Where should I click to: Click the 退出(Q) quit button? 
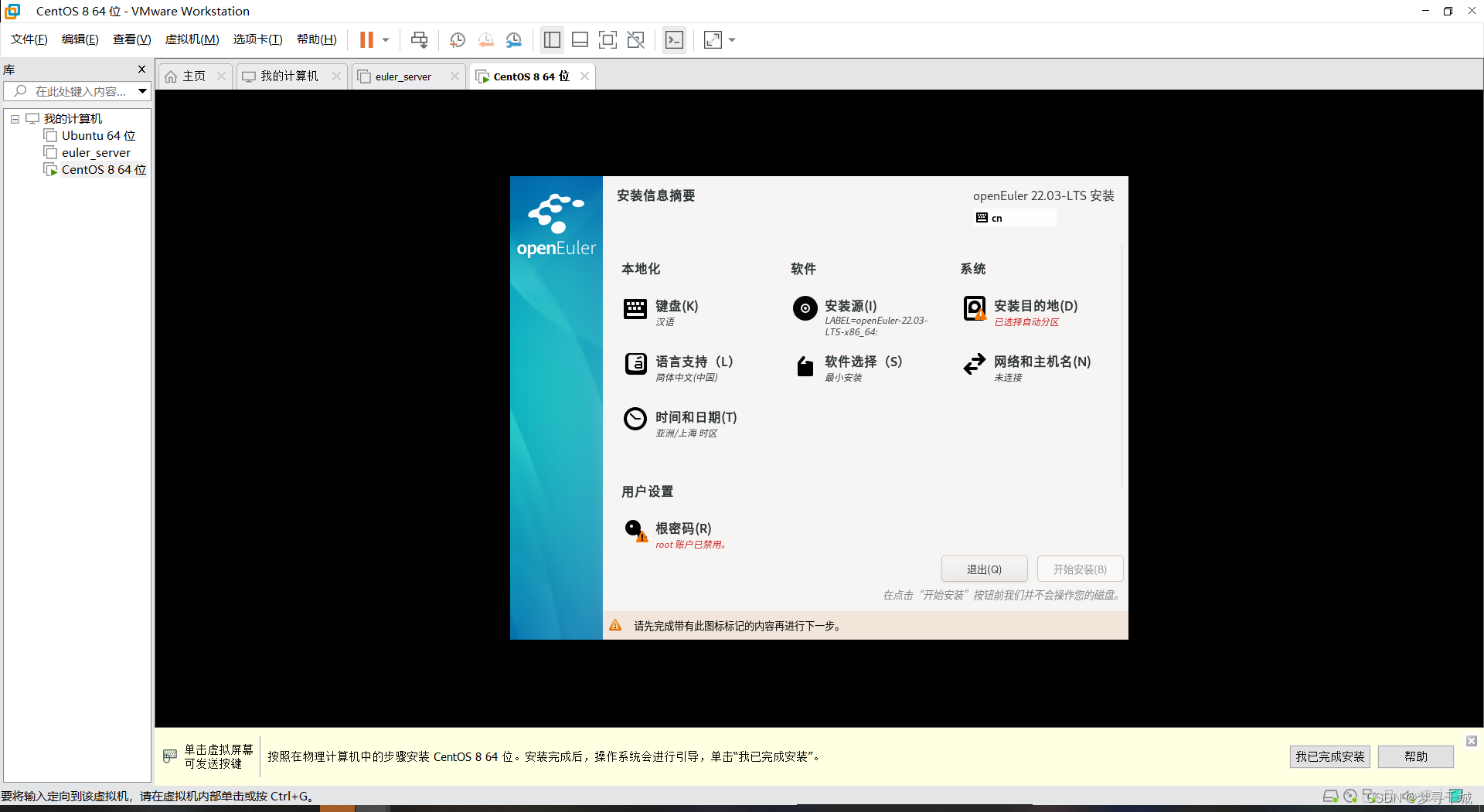point(984,569)
